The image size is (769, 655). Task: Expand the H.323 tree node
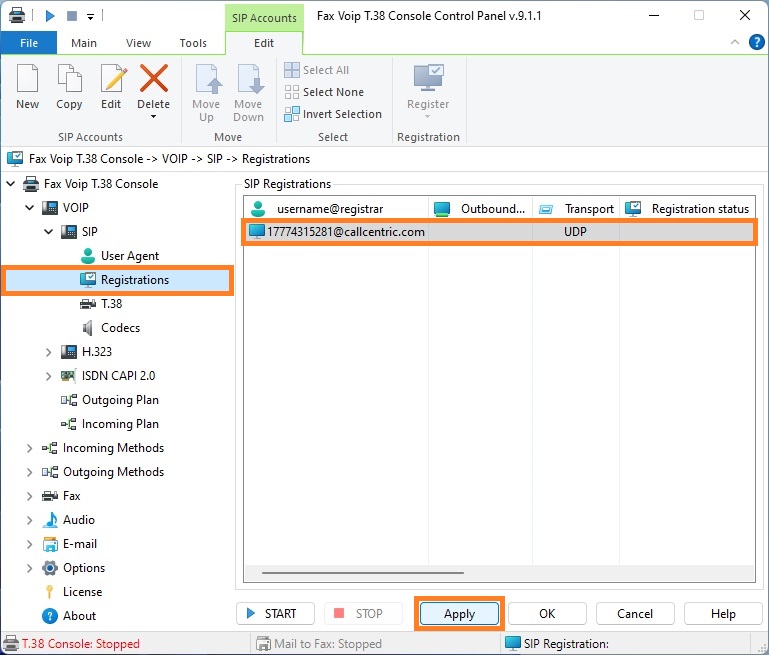click(48, 352)
